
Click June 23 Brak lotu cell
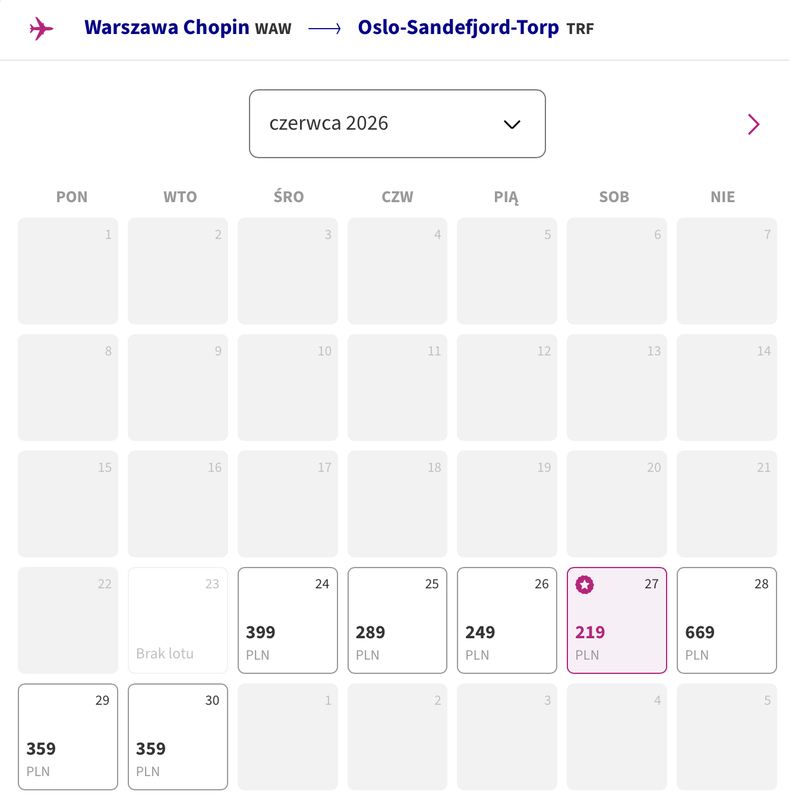(x=178, y=620)
